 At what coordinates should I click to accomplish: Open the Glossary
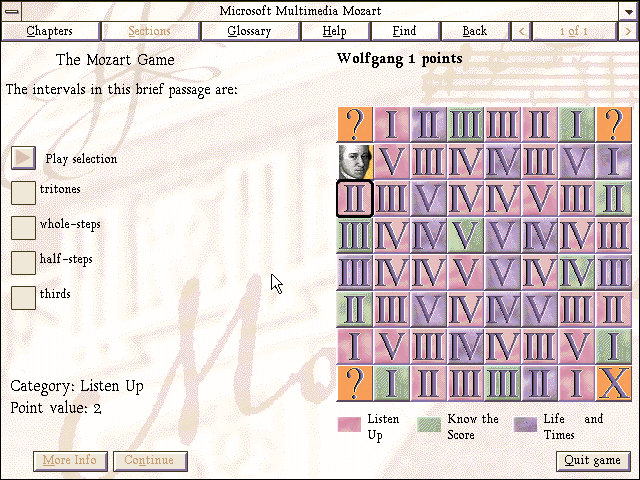click(x=250, y=31)
